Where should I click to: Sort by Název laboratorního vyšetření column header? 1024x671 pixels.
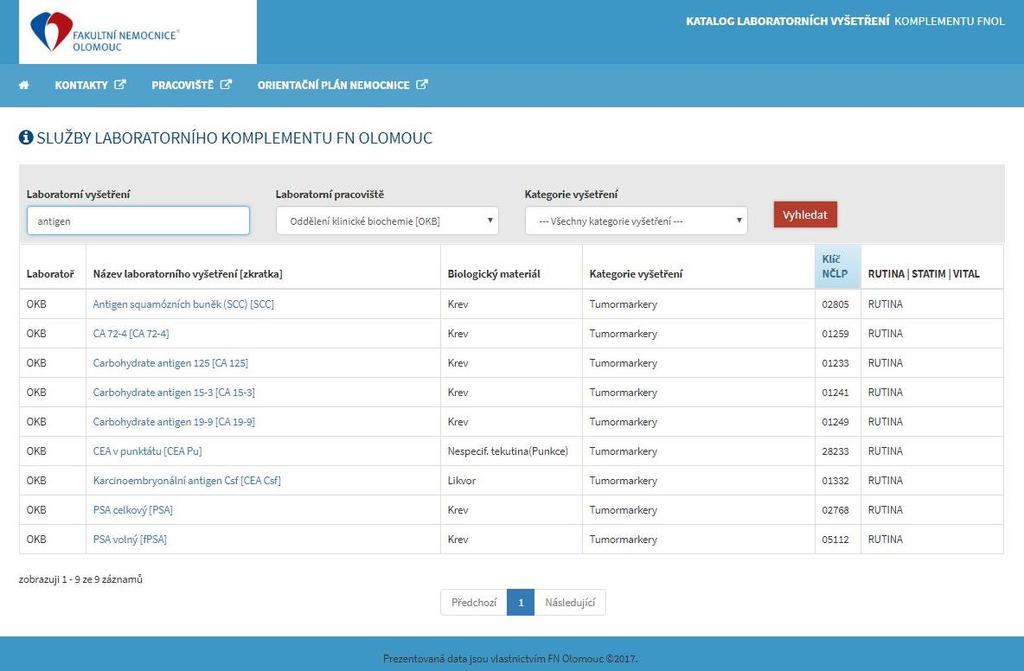tap(263, 267)
